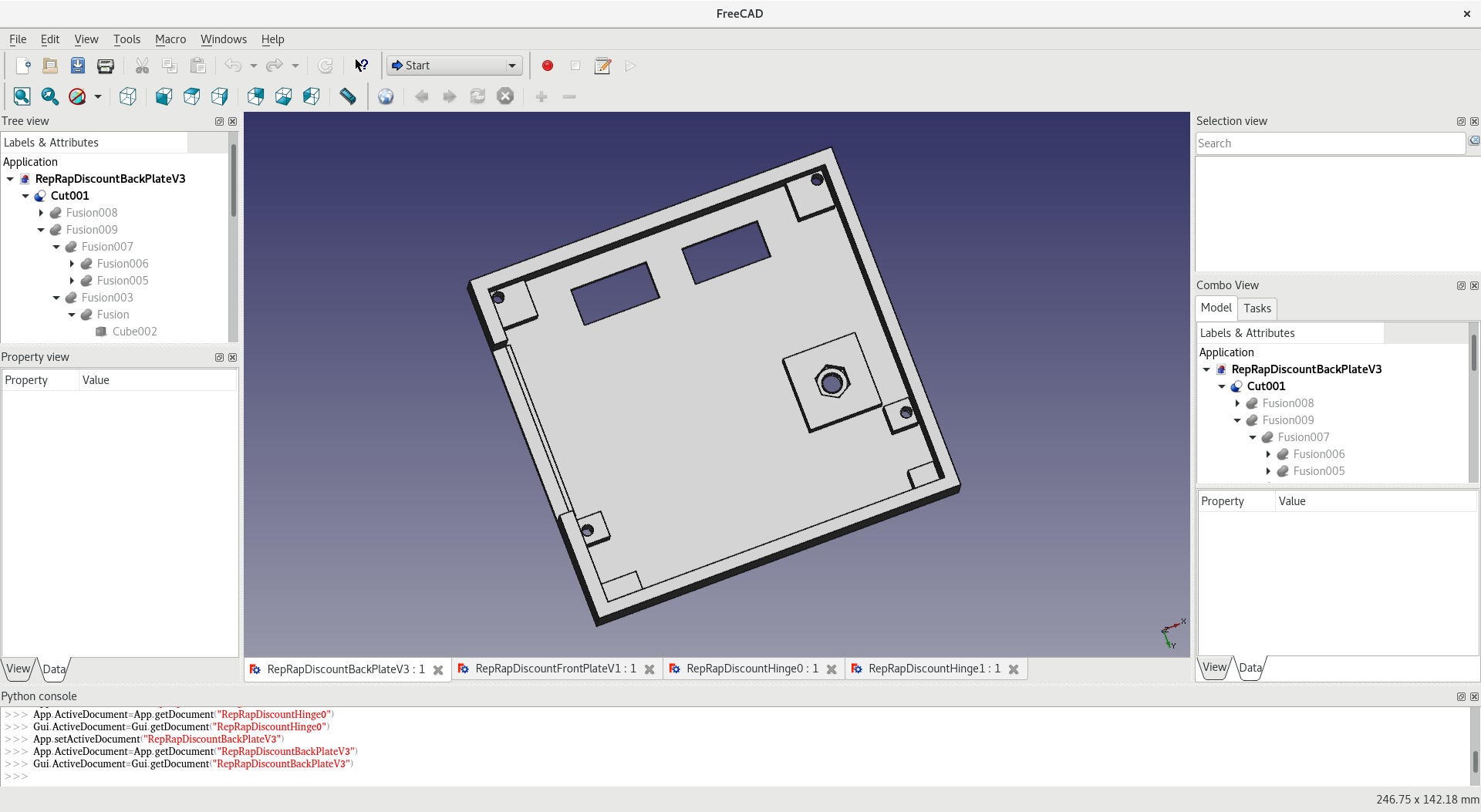
Task: Open the Macros edit notepad icon
Action: click(602, 66)
